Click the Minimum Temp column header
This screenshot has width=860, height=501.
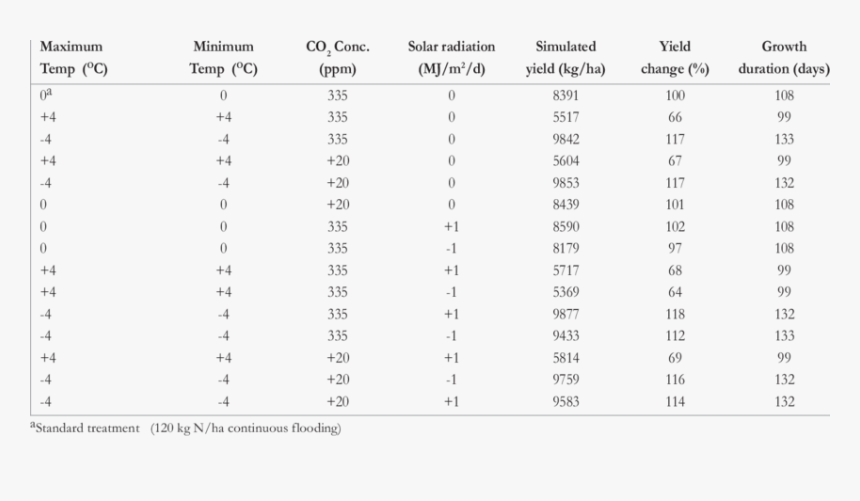click(223, 58)
